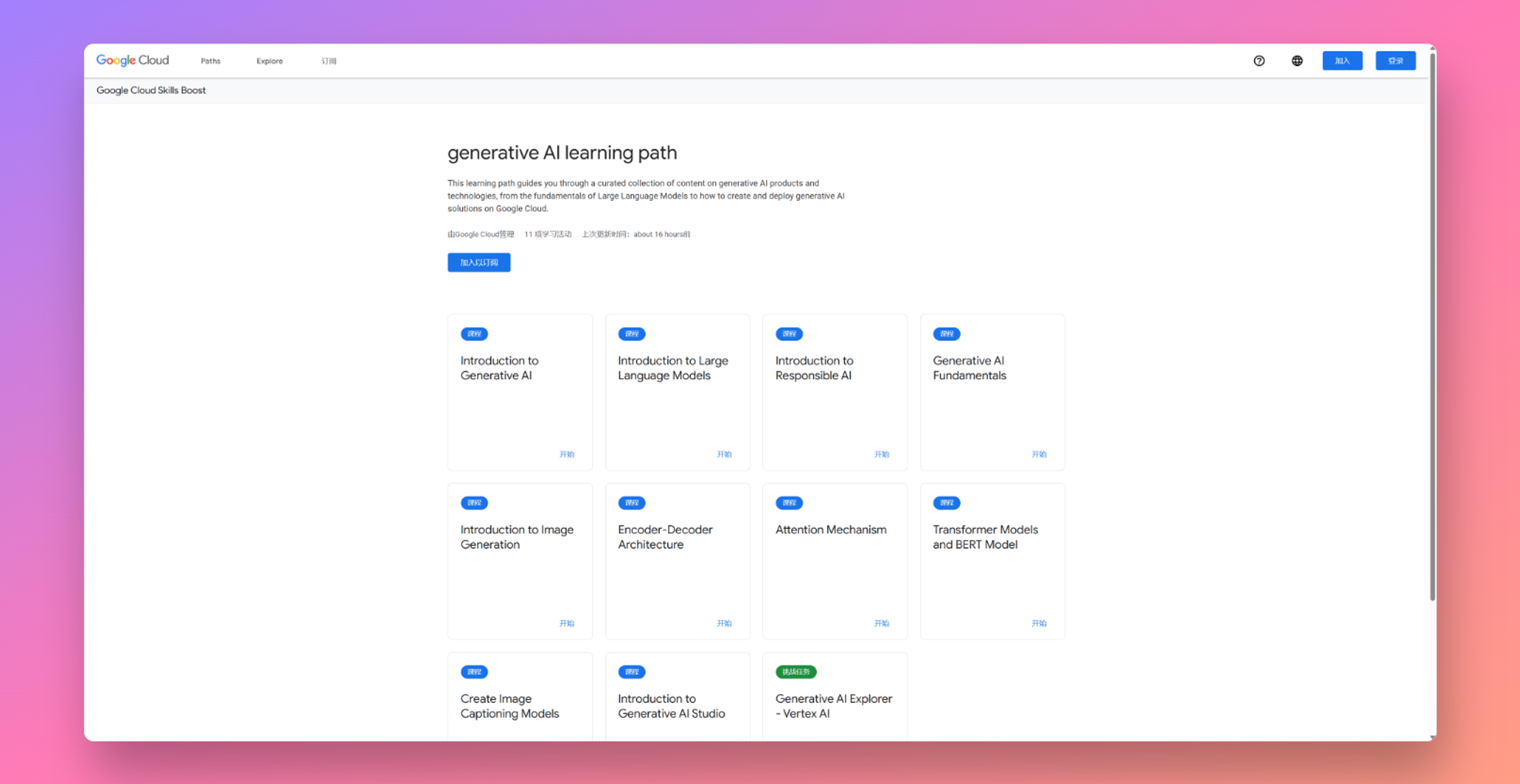
Task: Open Generative AI Explorer - Vertex AI card
Action: point(834,697)
